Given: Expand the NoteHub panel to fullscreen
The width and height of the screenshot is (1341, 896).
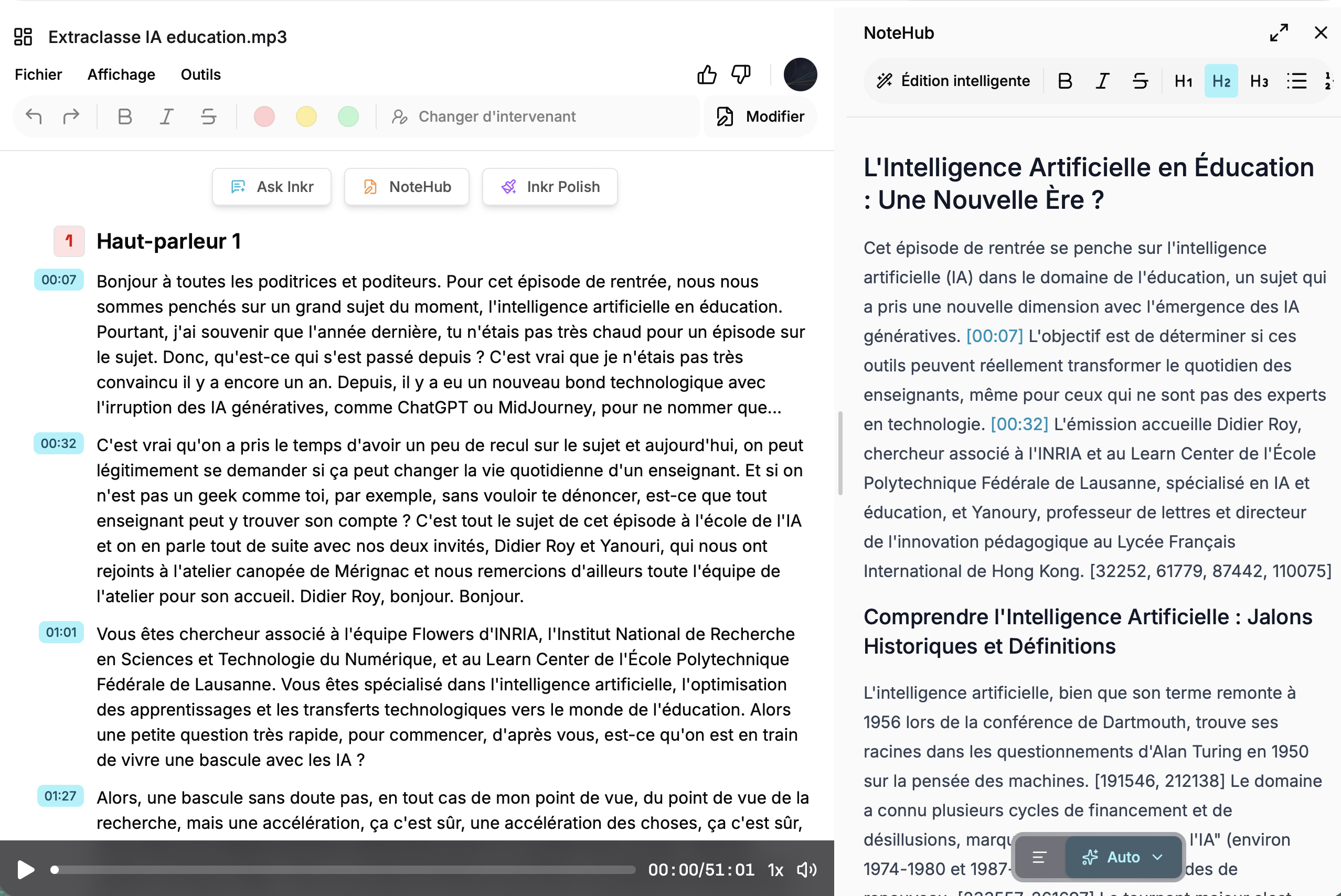Looking at the screenshot, I should pyautogui.click(x=1279, y=33).
